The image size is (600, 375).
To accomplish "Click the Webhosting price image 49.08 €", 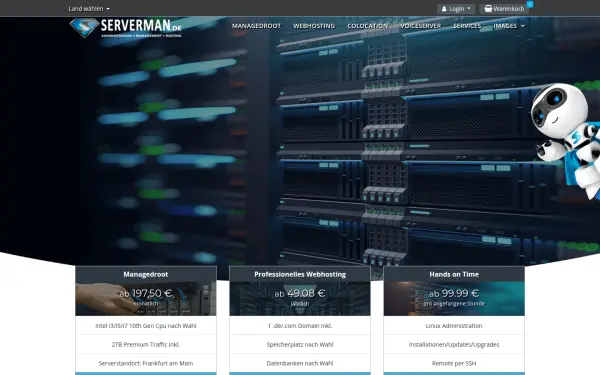I will 300,299.
